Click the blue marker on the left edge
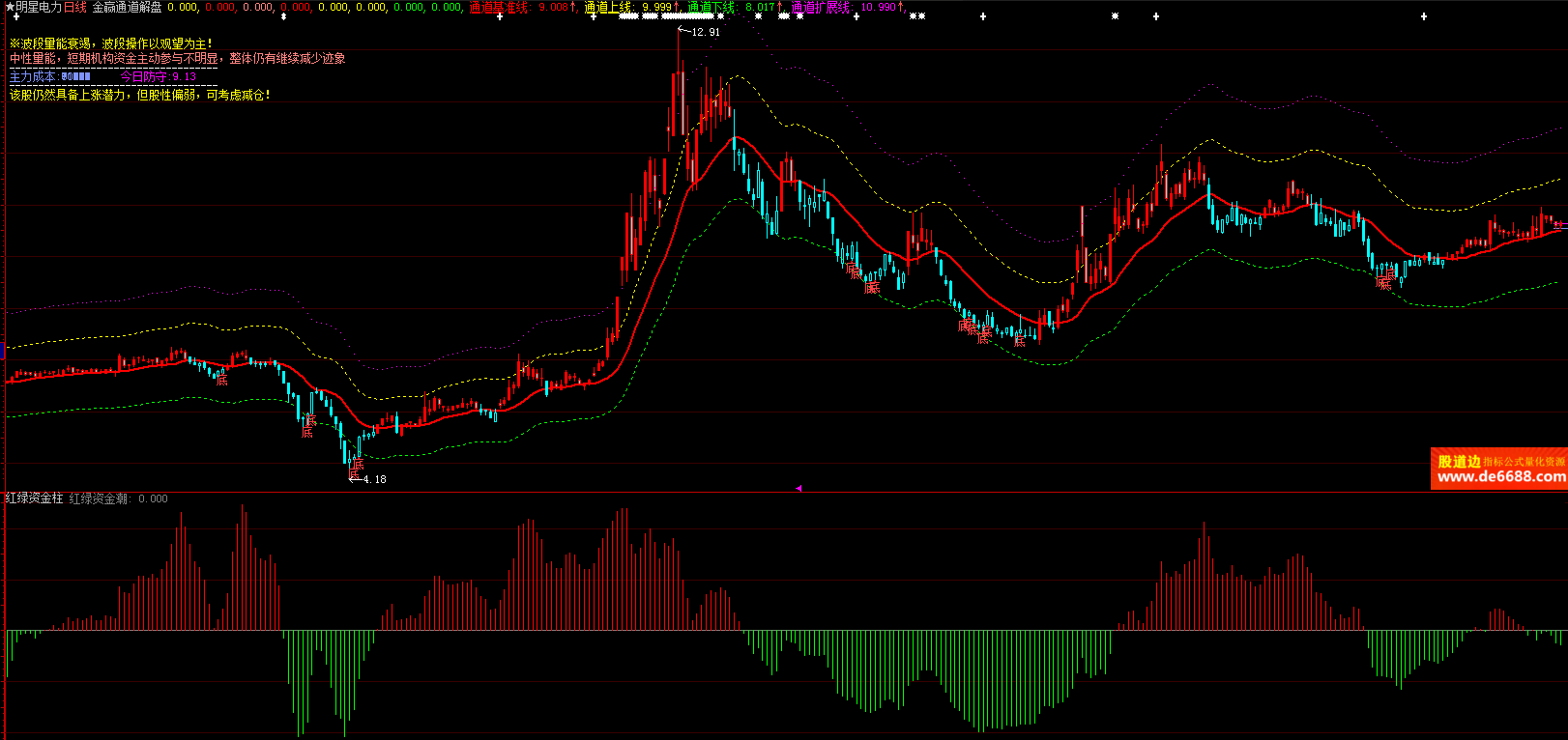This screenshot has height=740, width=1568. point(2,350)
